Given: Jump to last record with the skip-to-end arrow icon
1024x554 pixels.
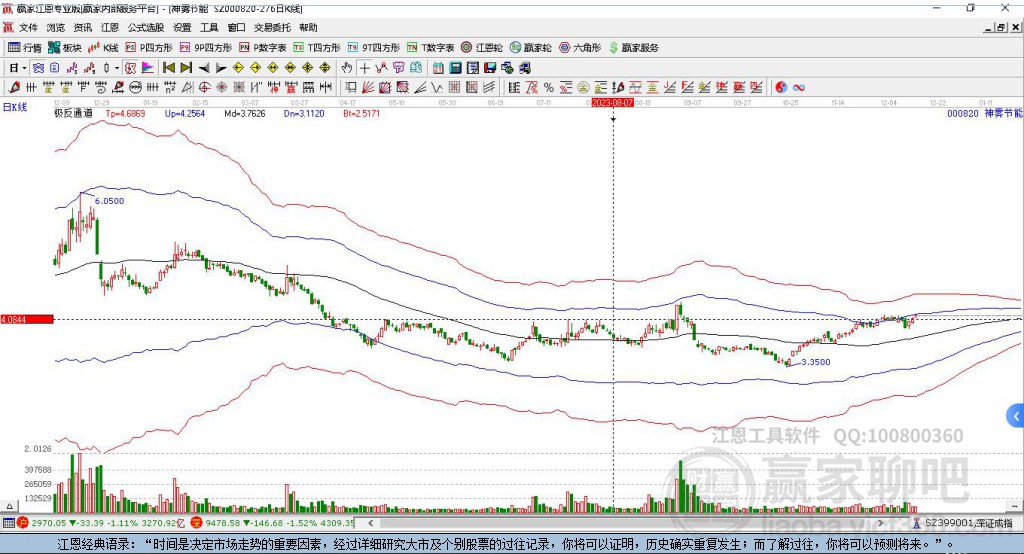Looking at the screenshot, I should click(186, 68).
